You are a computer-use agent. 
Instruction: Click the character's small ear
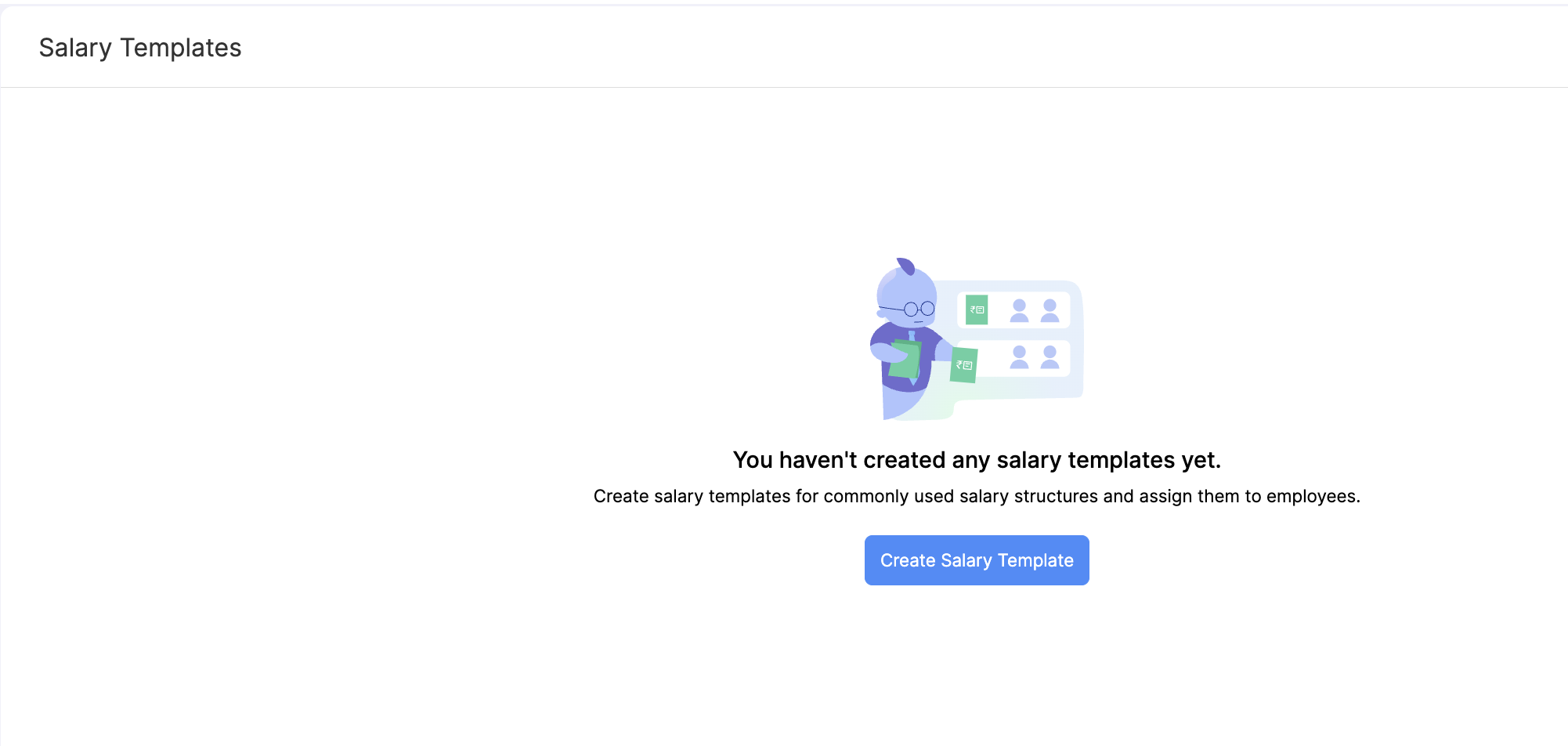click(881, 313)
